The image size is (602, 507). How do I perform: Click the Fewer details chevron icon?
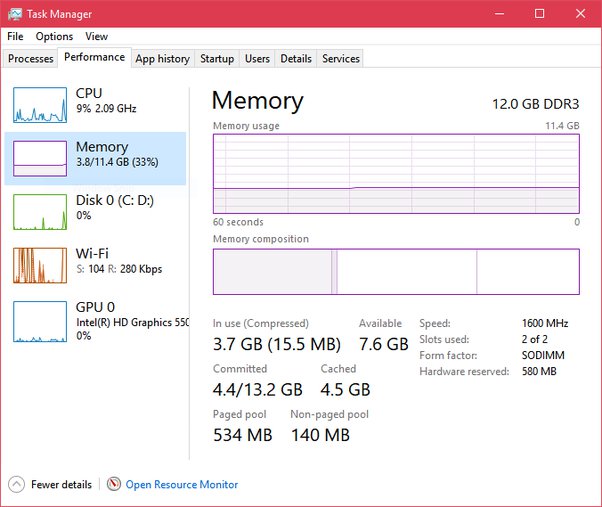point(16,484)
